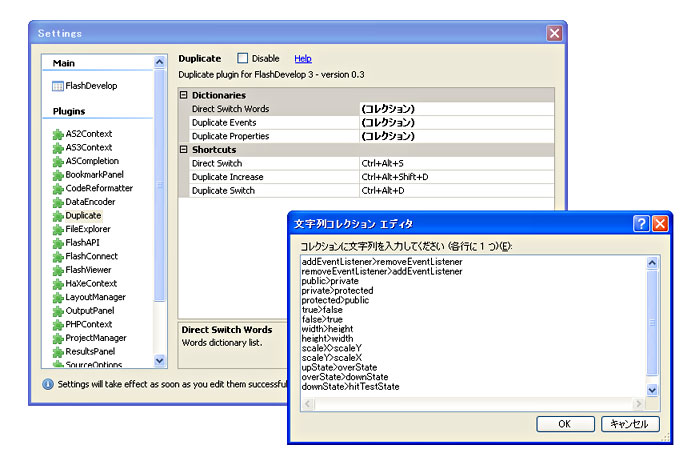Click the DataEncoder plugin puzzle icon
Image resolution: width=699 pixels, height=473 pixels.
[x=58, y=202]
